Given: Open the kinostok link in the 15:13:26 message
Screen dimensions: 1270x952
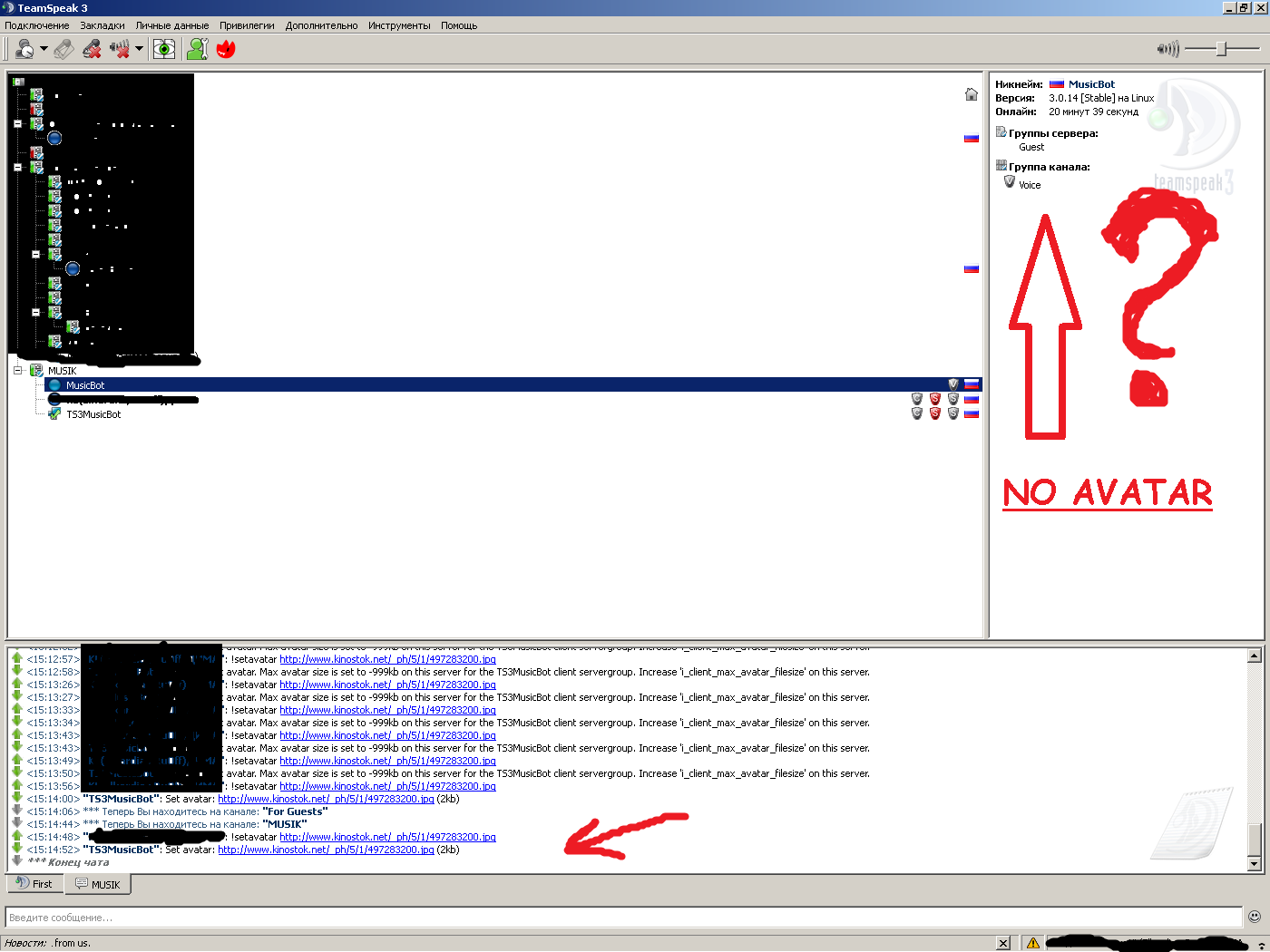Looking at the screenshot, I should pyautogui.click(x=387, y=685).
